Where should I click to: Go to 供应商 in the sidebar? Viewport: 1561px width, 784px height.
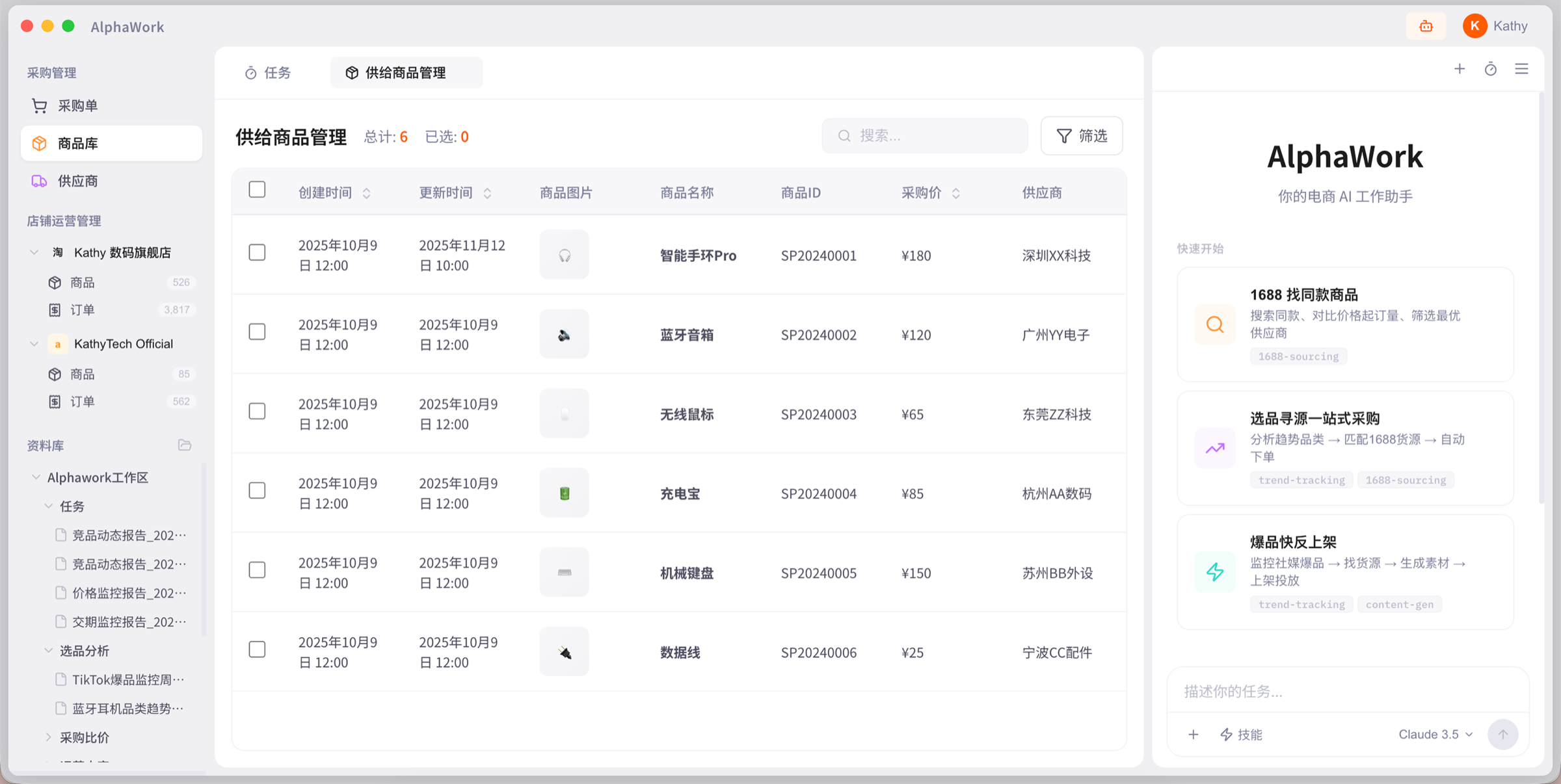111,181
